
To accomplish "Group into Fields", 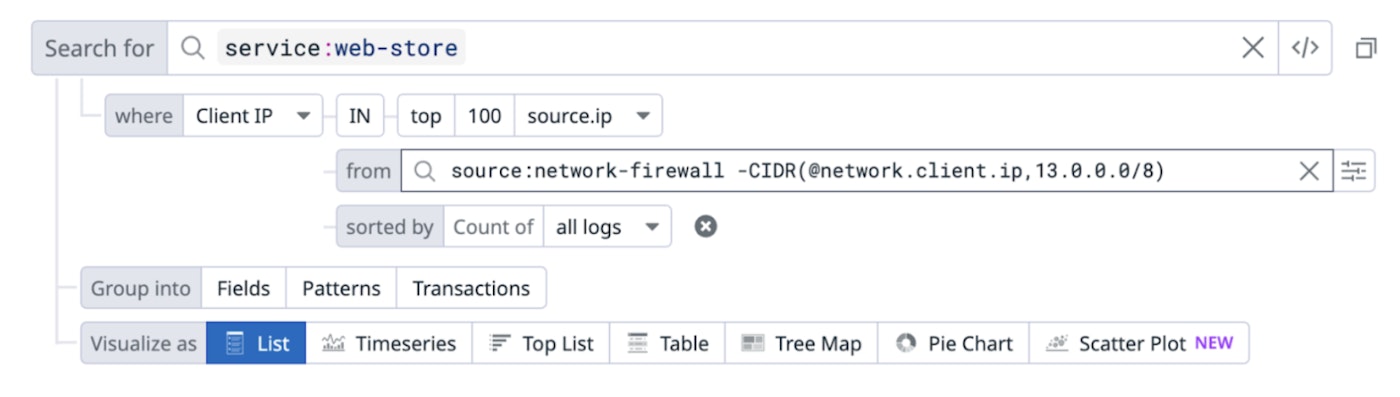I will 244,288.
